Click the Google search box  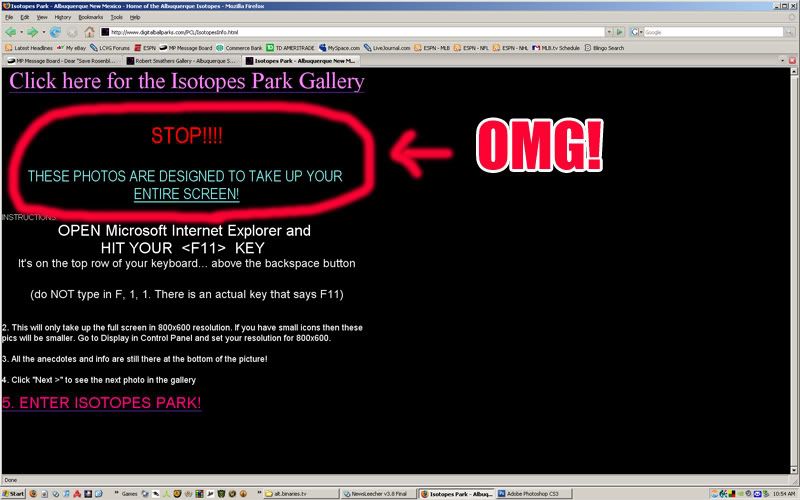click(714, 32)
